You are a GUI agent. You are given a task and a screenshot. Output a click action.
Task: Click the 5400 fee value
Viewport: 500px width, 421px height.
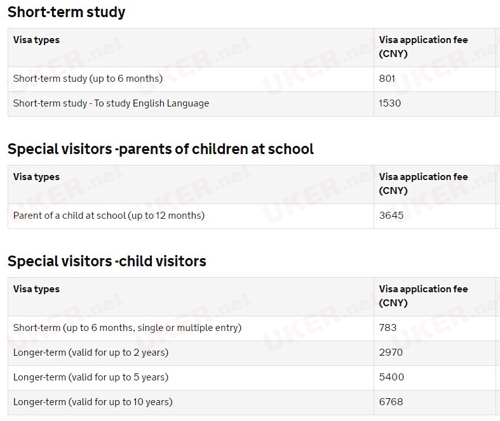coord(391,377)
